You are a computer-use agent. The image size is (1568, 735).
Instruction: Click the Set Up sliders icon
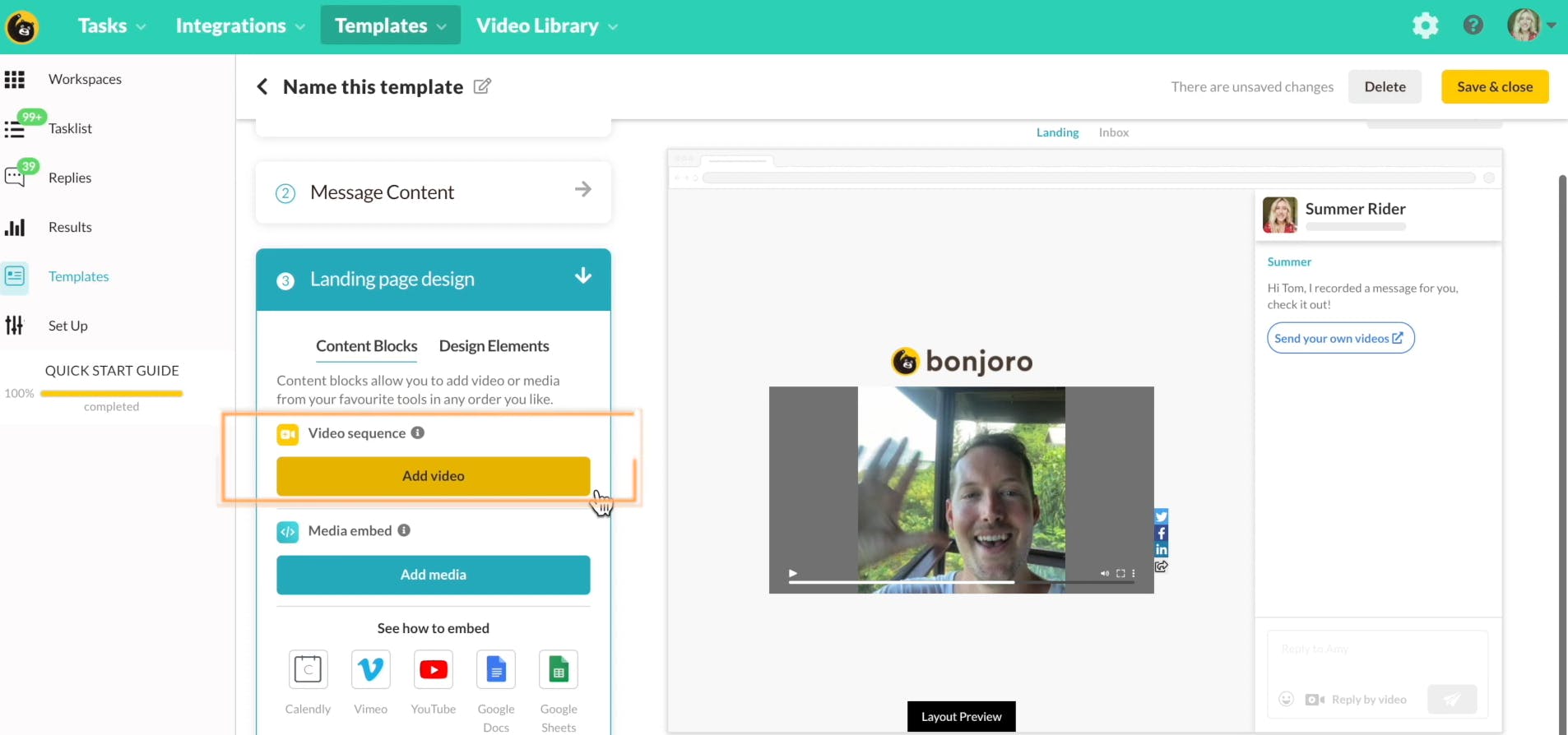pos(15,326)
